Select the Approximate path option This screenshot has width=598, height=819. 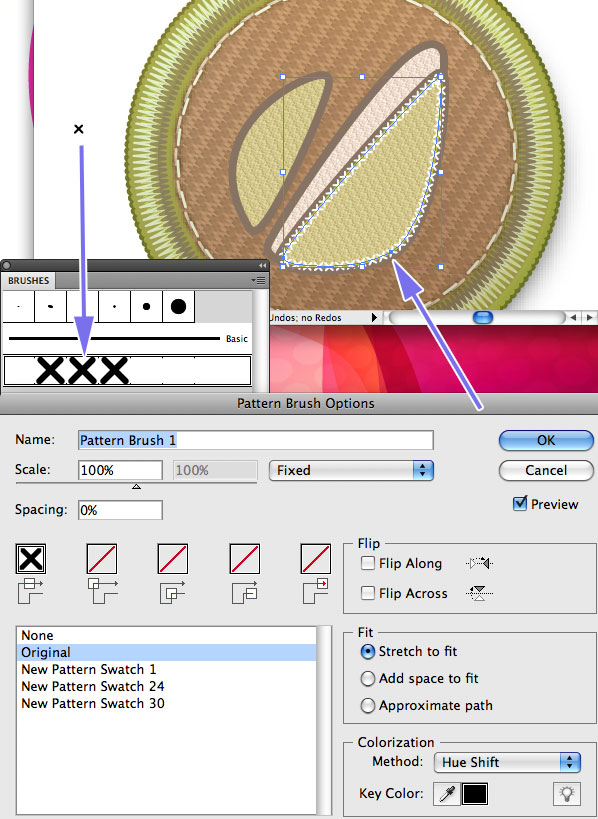pyautogui.click(x=368, y=706)
